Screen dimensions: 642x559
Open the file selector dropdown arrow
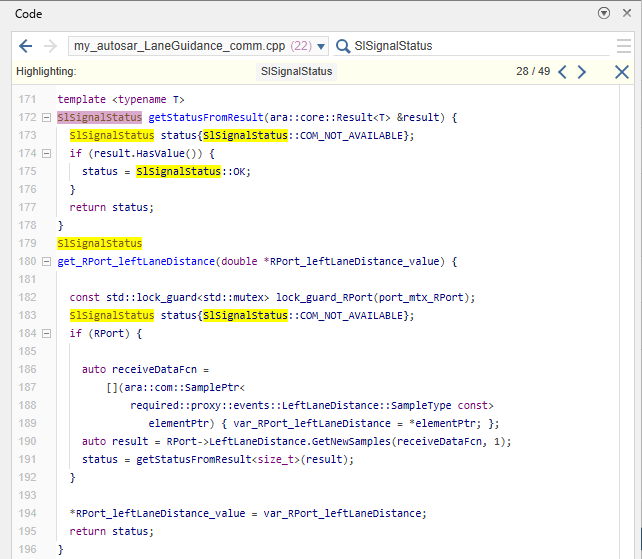tap(321, 46)
